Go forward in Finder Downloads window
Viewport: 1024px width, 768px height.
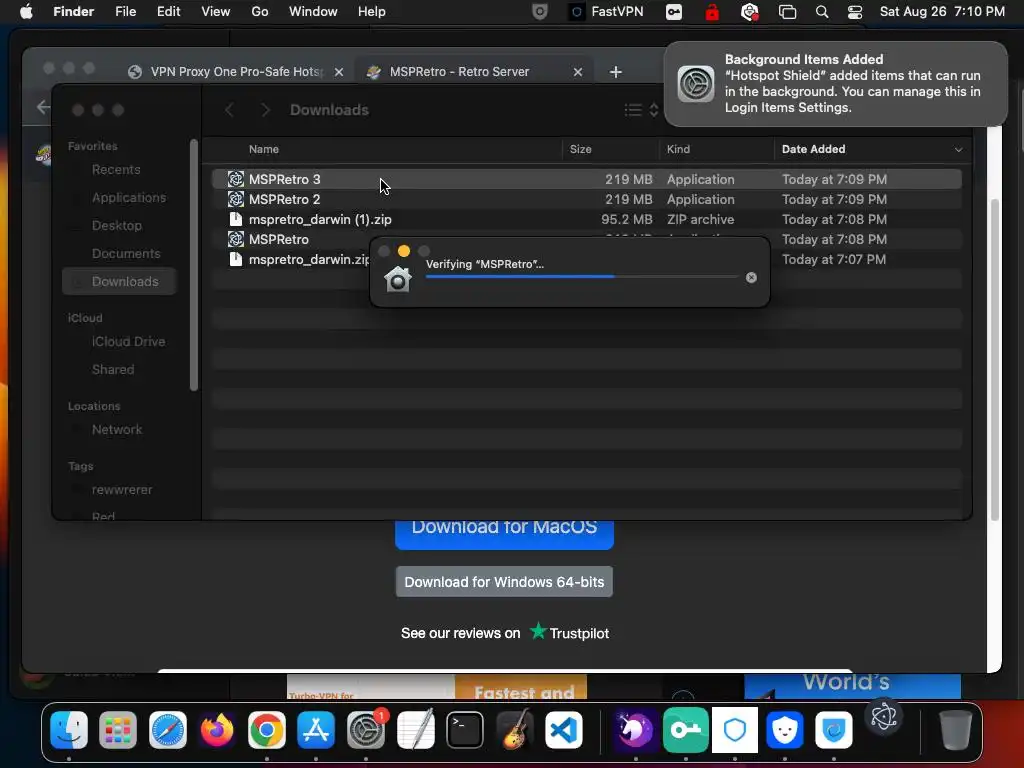click(264, 110)
